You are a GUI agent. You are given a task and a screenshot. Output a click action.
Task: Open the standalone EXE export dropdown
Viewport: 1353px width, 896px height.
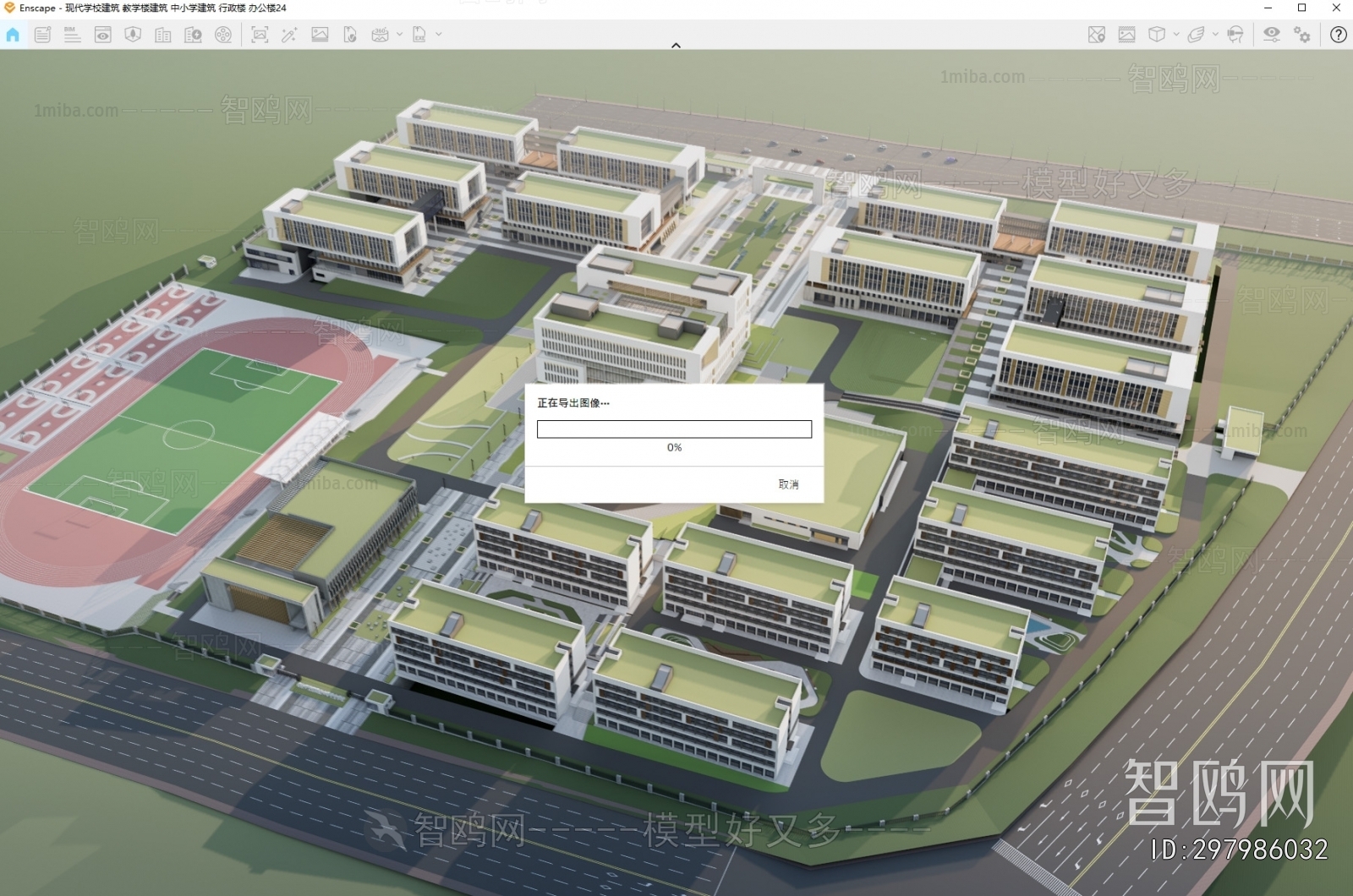point(436,36)
